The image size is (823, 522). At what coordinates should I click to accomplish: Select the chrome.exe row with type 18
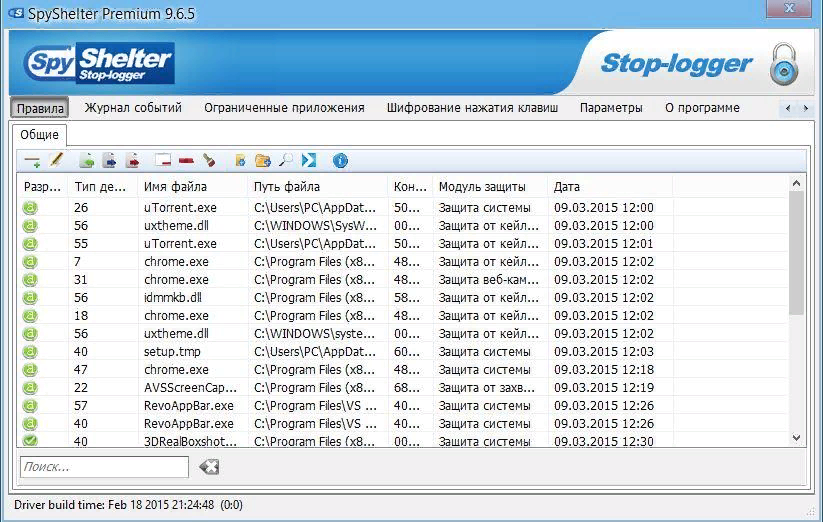403,316
